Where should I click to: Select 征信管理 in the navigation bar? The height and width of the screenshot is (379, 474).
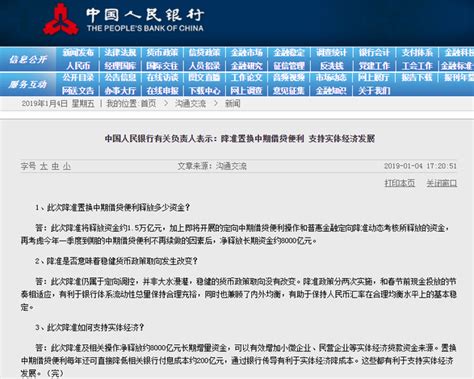point(289,66)
